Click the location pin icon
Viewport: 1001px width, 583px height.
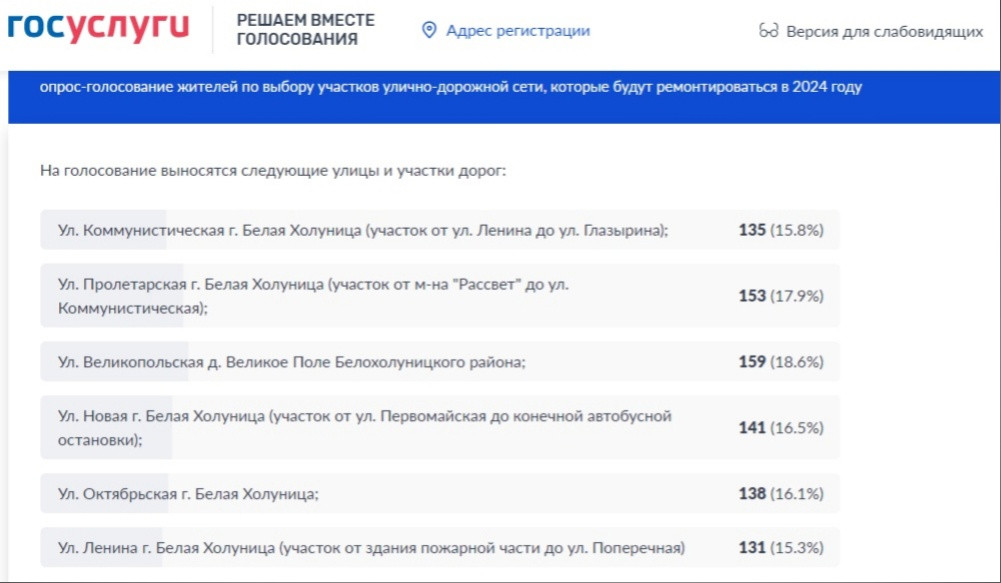pyautogui.click(x=429, y=31)
